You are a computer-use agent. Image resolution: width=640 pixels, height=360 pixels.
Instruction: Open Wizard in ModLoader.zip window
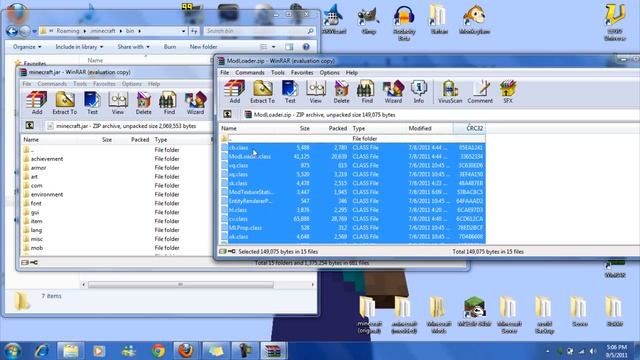tap(393, 91)
